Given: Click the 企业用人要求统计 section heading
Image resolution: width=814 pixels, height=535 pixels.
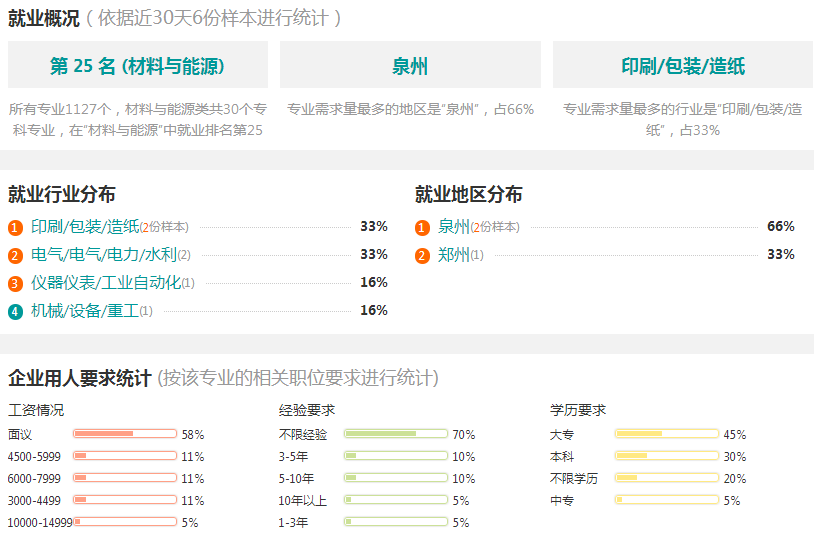Looking at the screenshot, I should point(79,378).
